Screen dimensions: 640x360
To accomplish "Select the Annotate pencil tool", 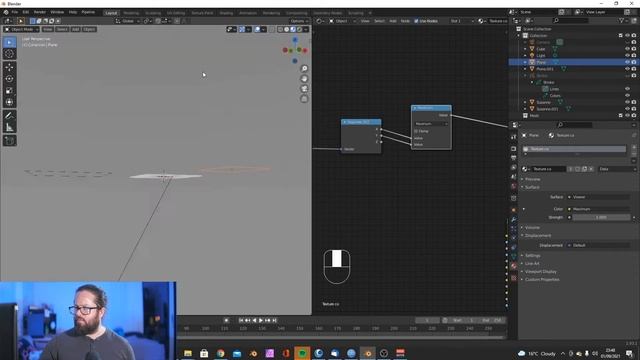I will tap(9, 116).
